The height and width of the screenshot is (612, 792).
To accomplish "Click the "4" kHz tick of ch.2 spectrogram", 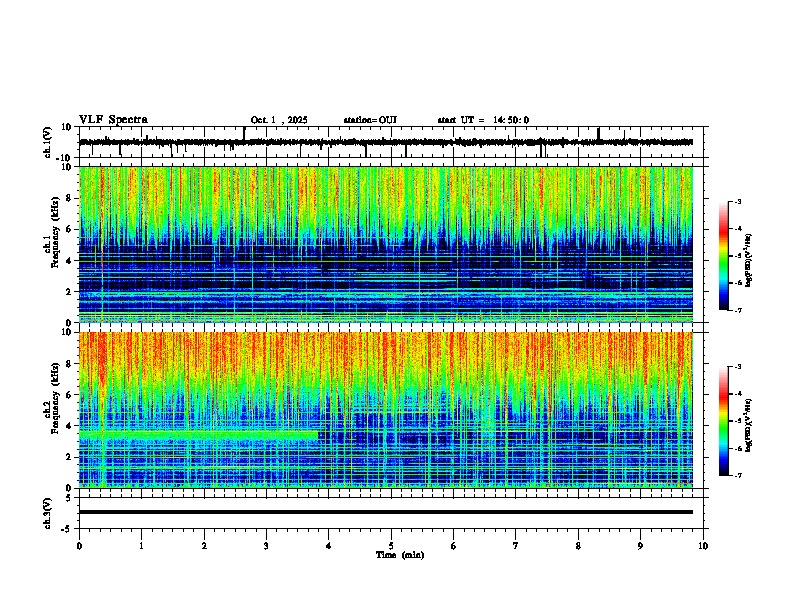I will pyautogui.click(x=70, y=426).
